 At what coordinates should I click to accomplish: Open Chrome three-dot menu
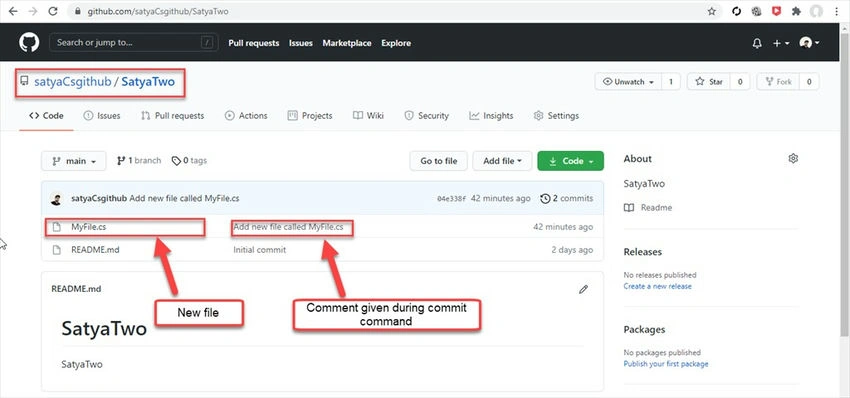pos(836,11)
